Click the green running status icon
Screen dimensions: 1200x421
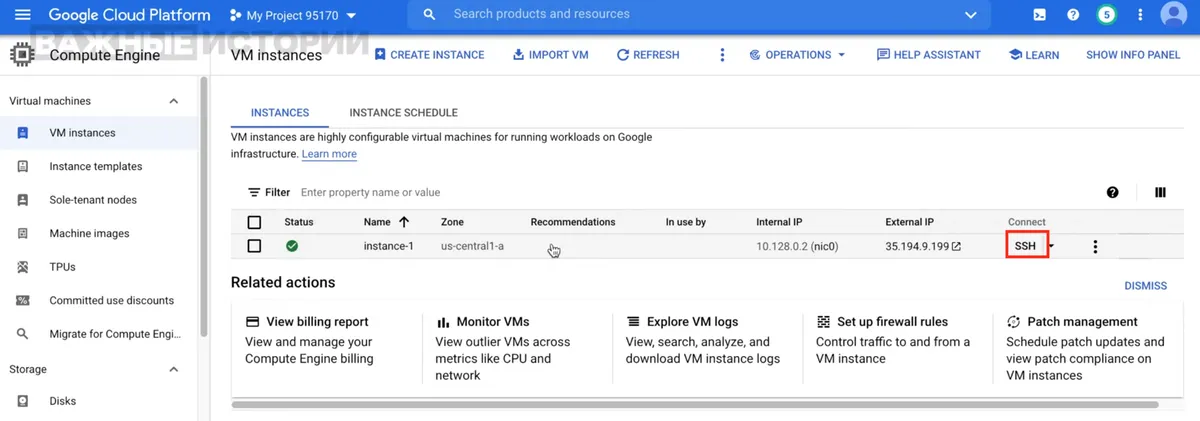[x=292, y=246]
